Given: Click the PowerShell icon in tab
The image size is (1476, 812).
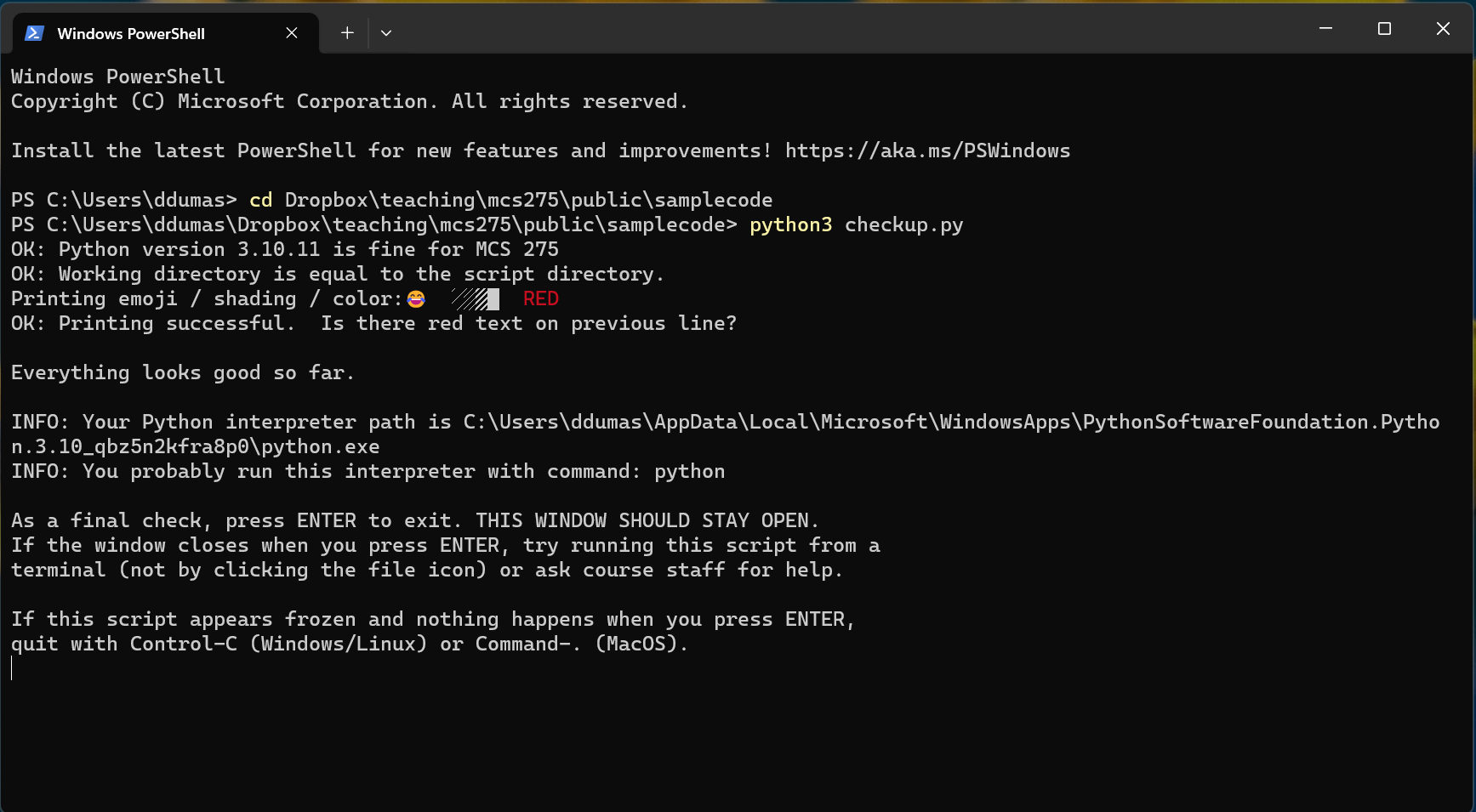Looking at the screenshot, I should [x=34, y=33].
